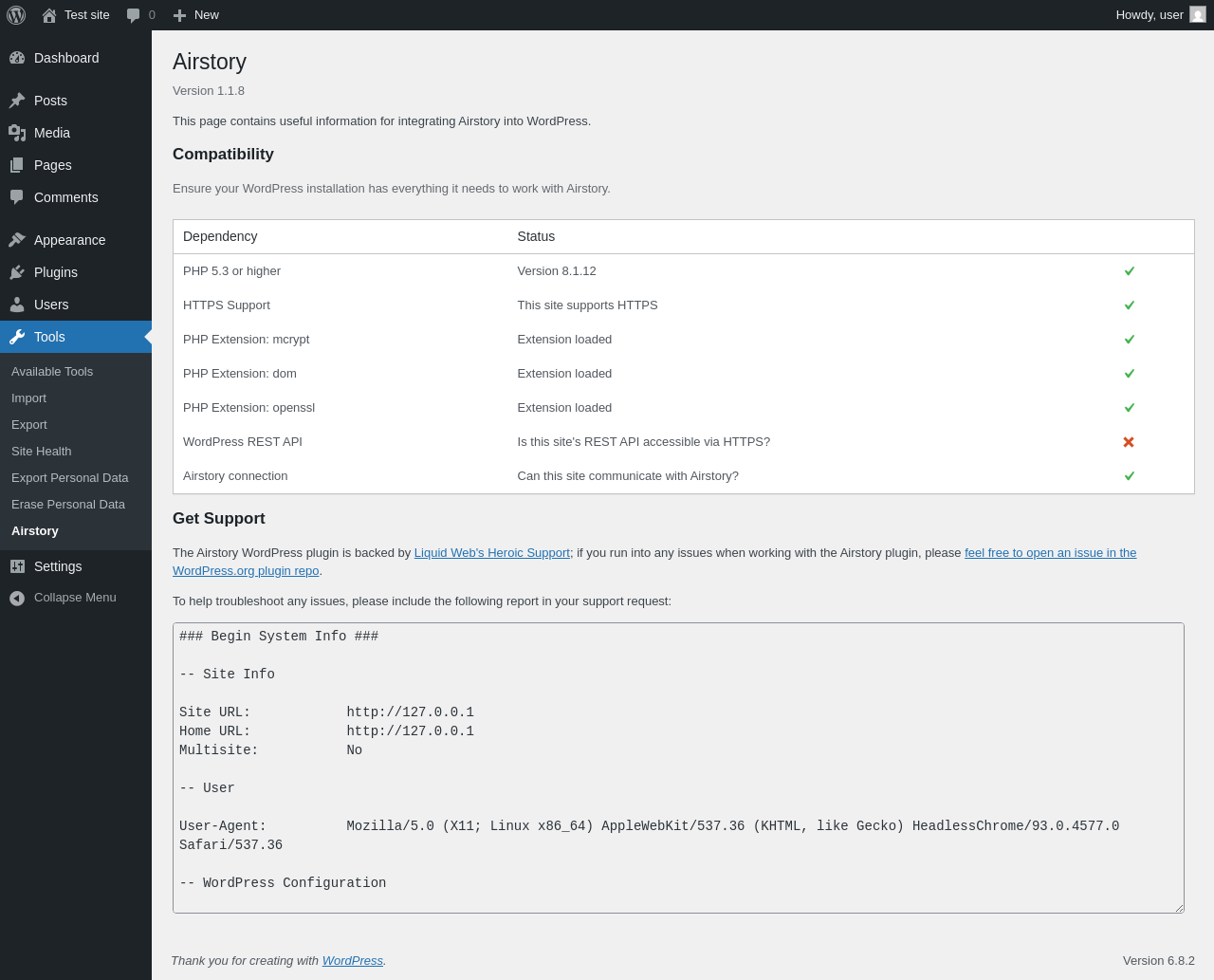The image size is (1214, 980).
Task: Click the Media library icon
Action: (17, 133)
